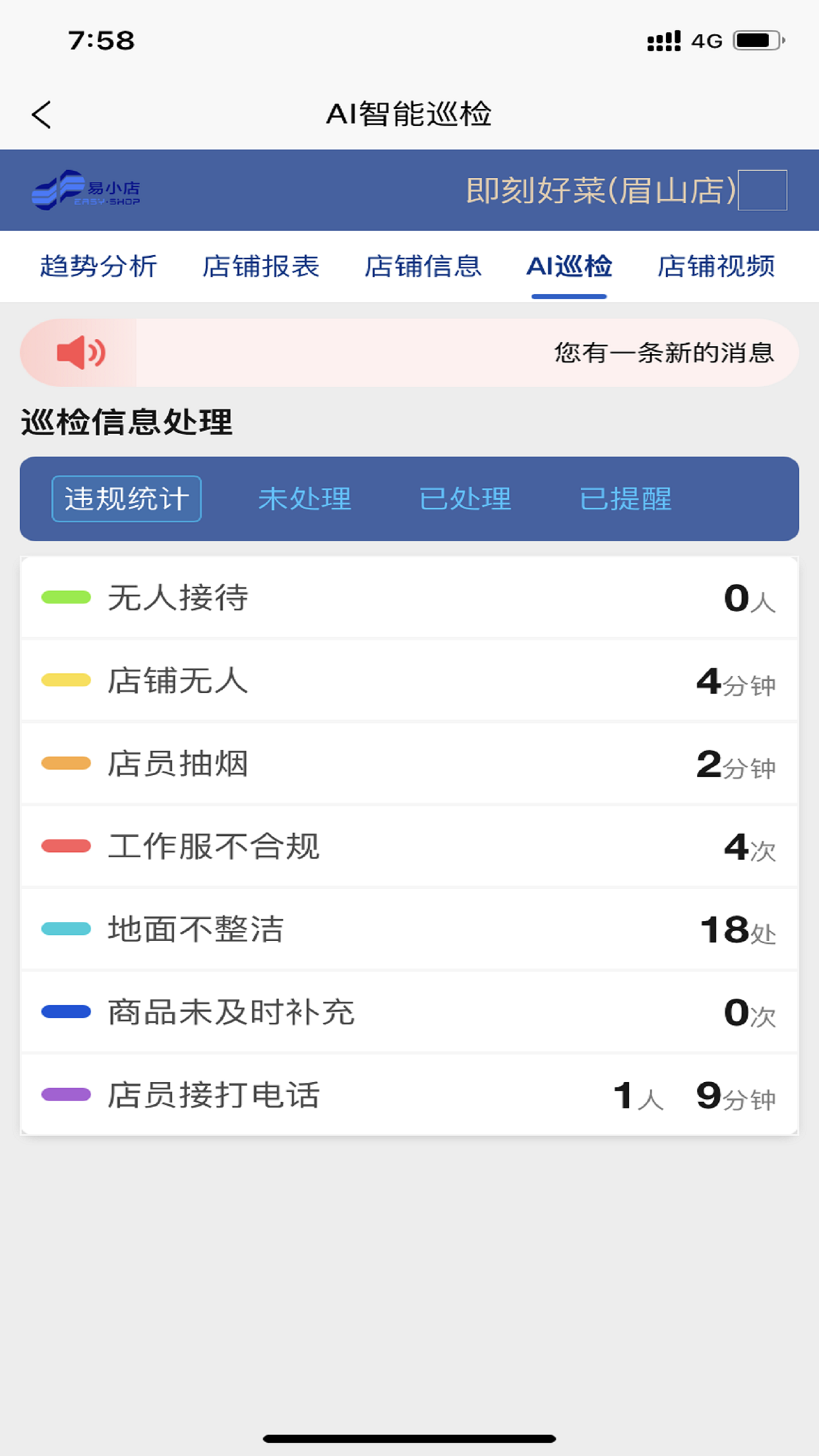Open the message 您有一条新的消息
The height and width of the screenshot is (1456, 819).
tap(664, 353)
